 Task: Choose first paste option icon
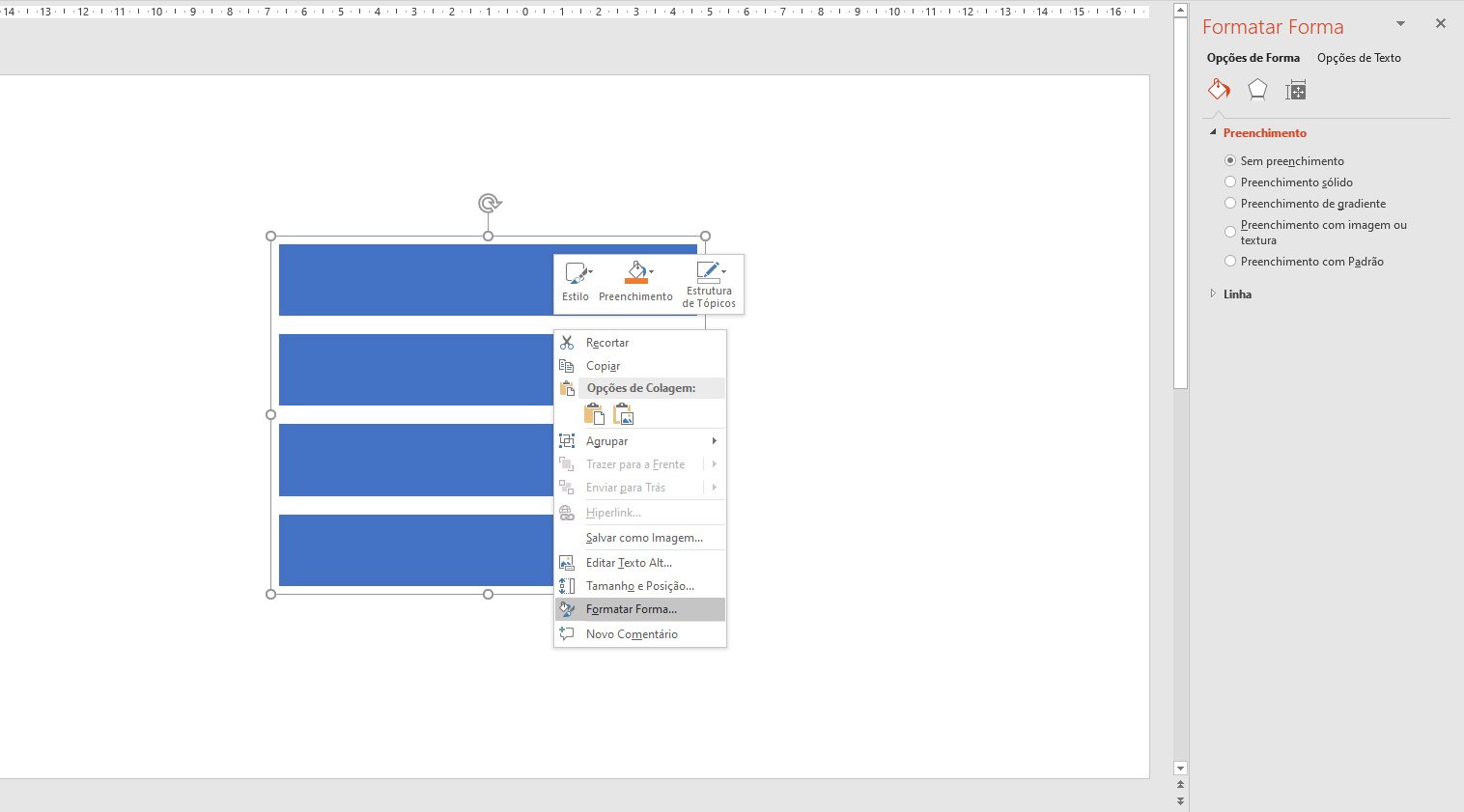coord(595,415)
